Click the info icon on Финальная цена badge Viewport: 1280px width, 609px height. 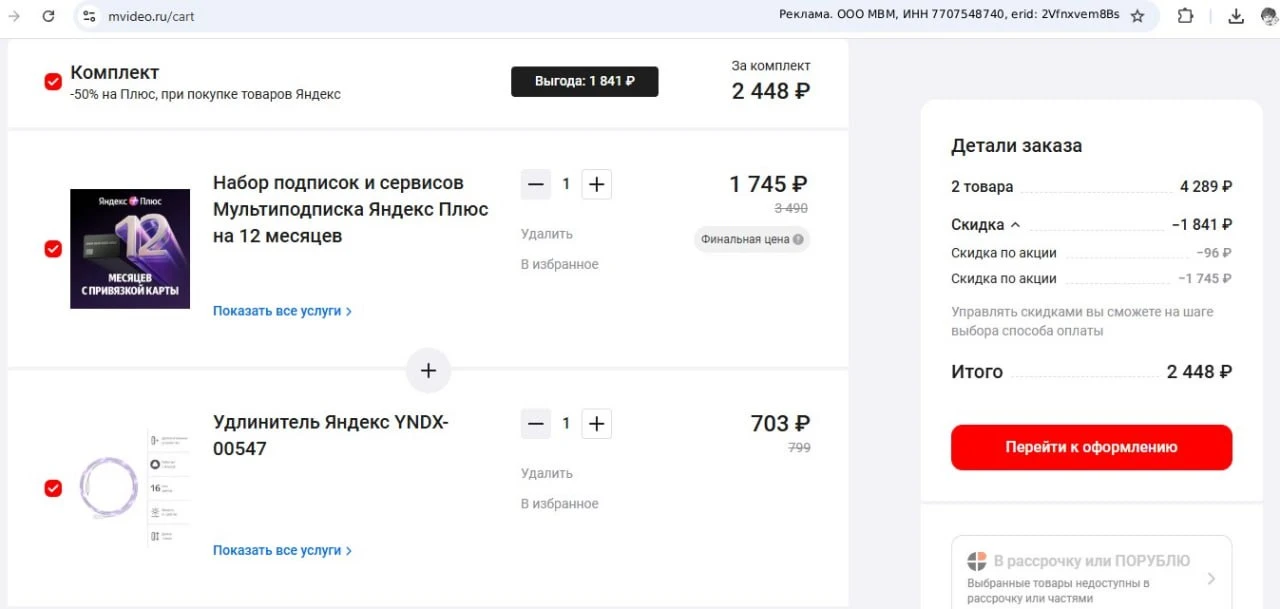pos(798,240)
